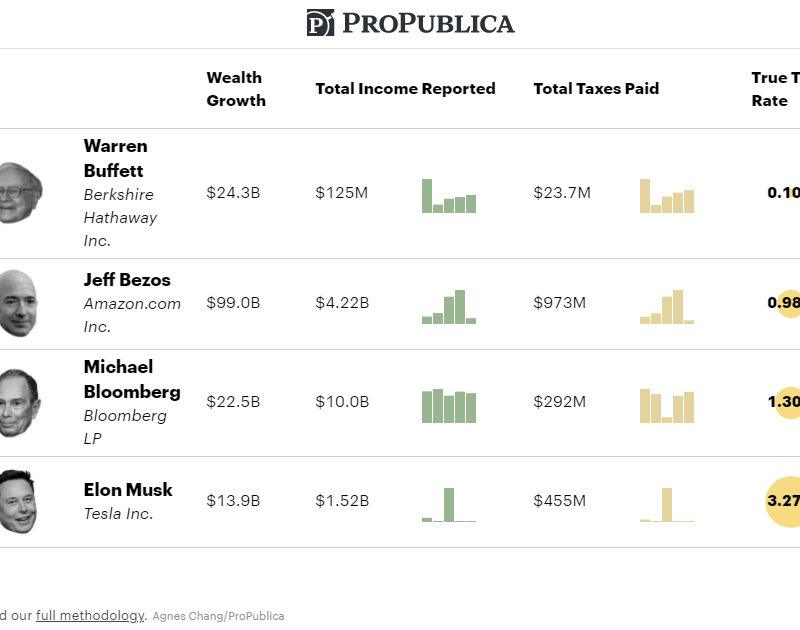Click Elon Musk's portrait photo
Screen dimensions: 800x630
point(17,502)
